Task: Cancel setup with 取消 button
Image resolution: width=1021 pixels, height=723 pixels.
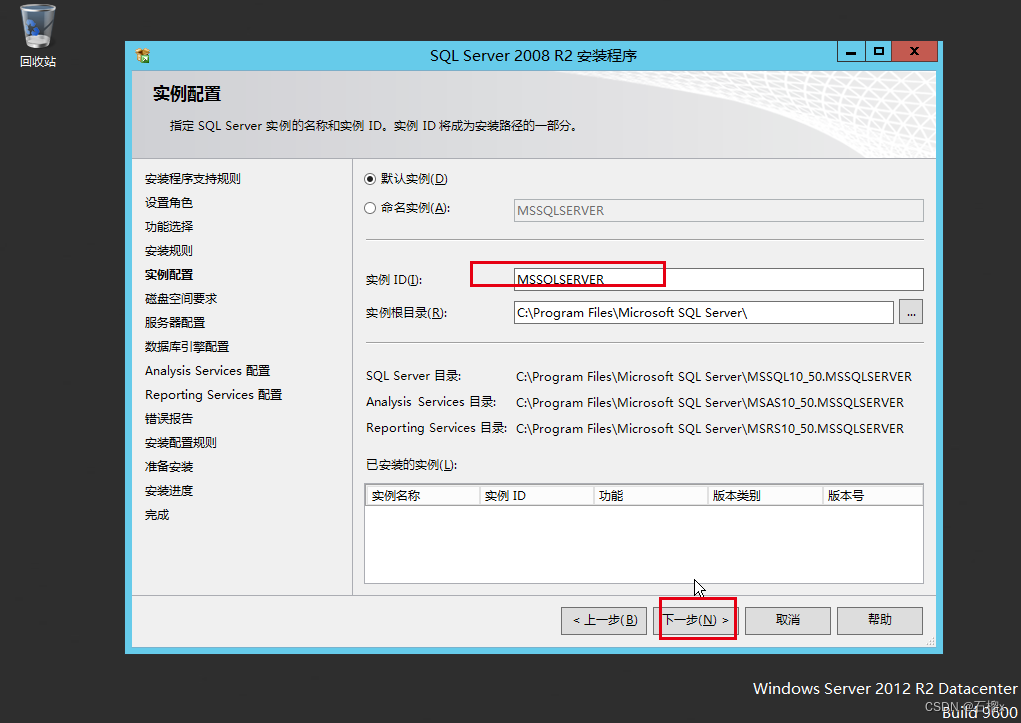Action: click(x=788, y=620)
